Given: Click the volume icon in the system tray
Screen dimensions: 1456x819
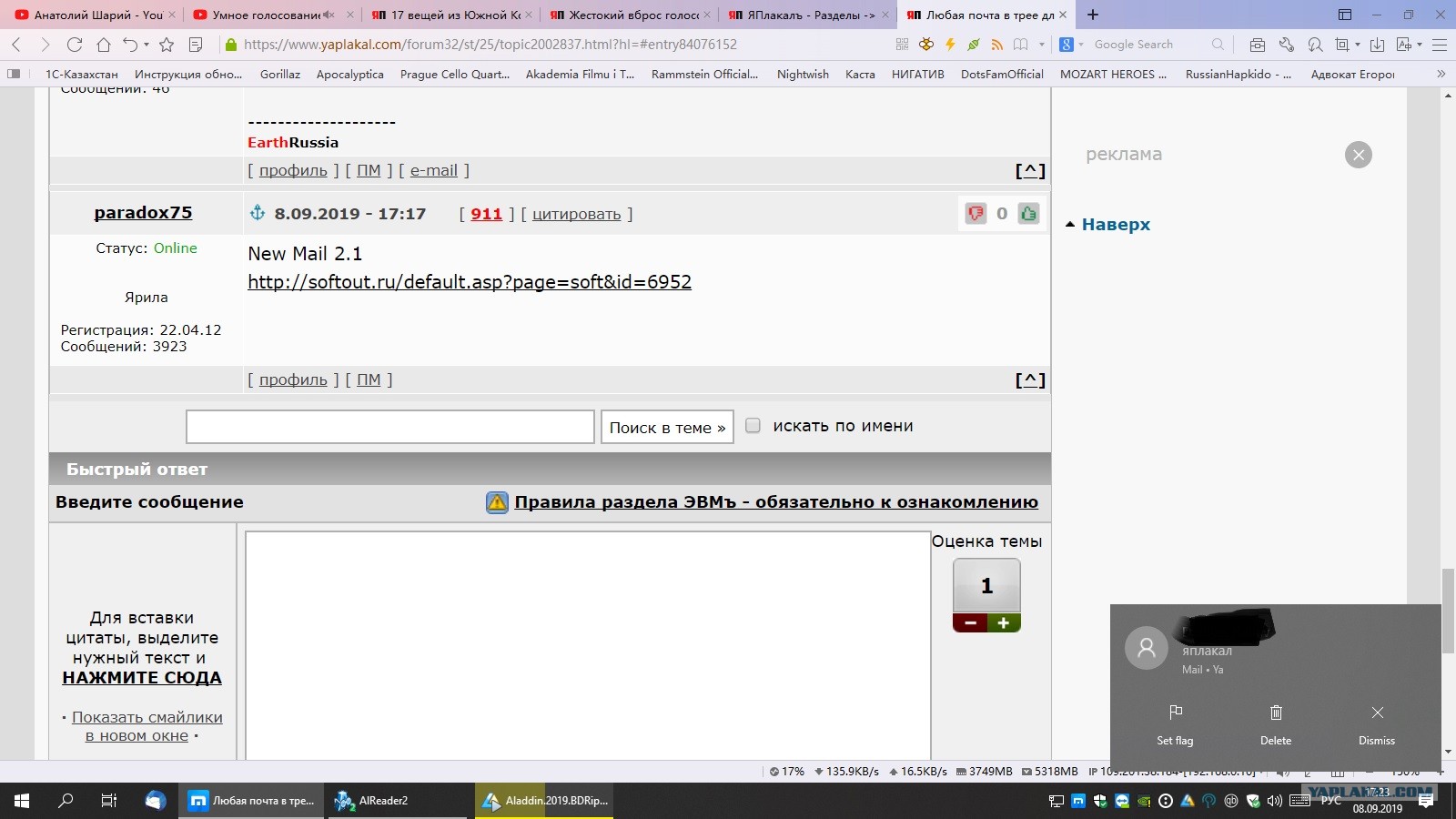Looking at the screenshot, I should point(1274,801).
